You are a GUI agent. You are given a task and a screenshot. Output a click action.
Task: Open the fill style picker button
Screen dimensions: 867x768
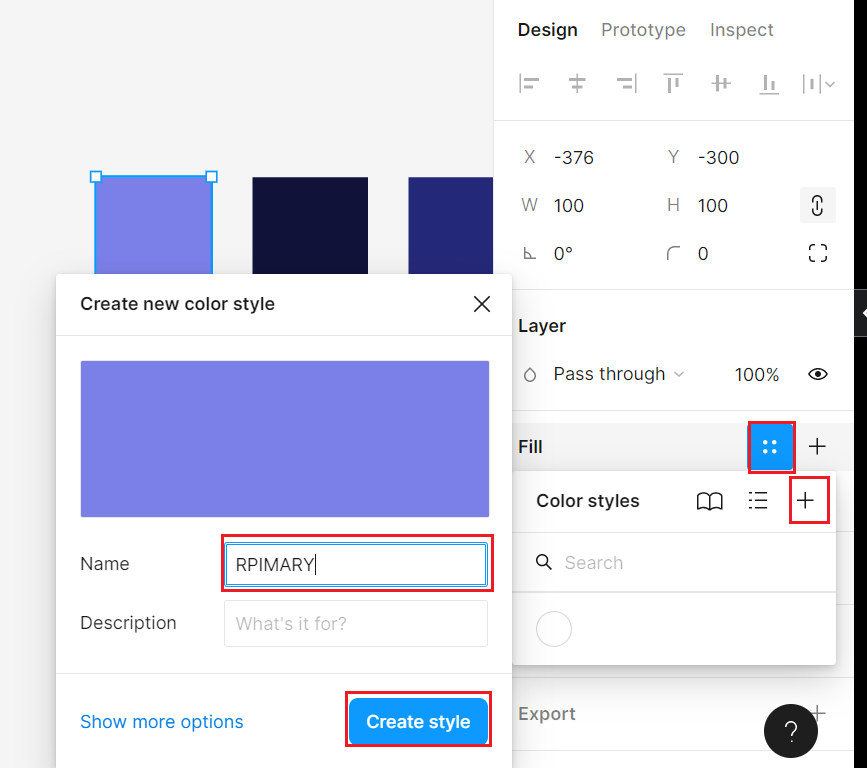[x=771, y=447]
